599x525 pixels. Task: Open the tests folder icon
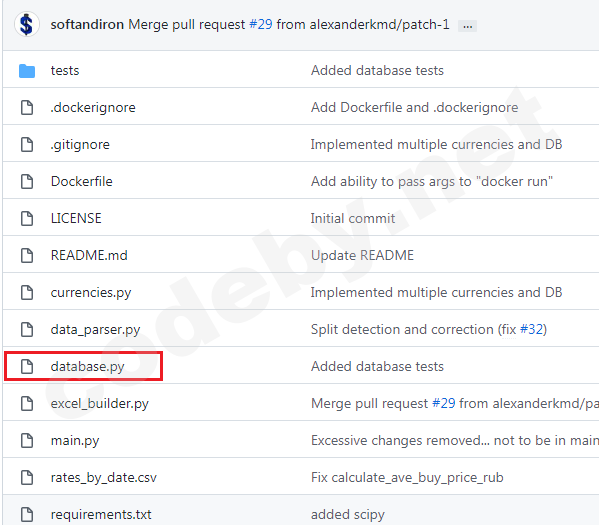pyautogui.click(x=27, y=71)
